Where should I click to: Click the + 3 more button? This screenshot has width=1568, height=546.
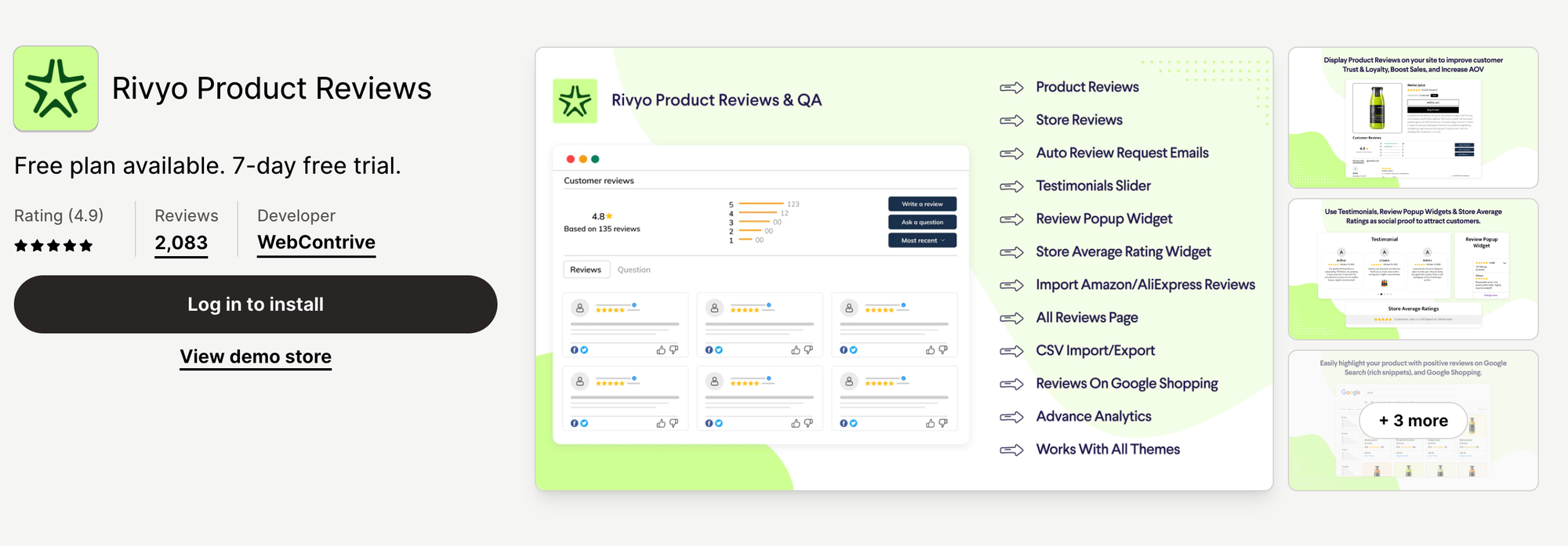point(1413,421)
